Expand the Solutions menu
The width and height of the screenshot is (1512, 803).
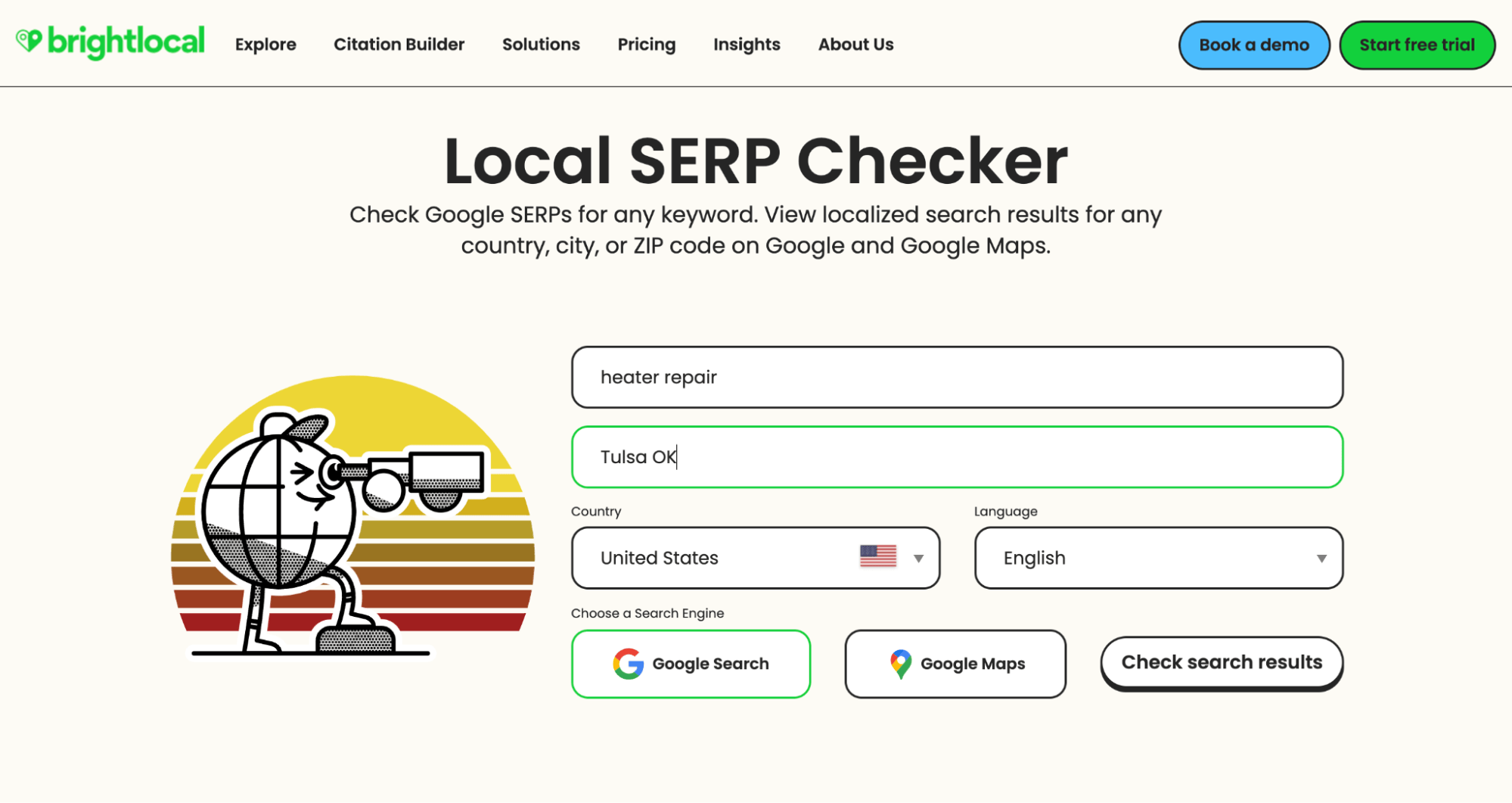(x=540, y=45)
